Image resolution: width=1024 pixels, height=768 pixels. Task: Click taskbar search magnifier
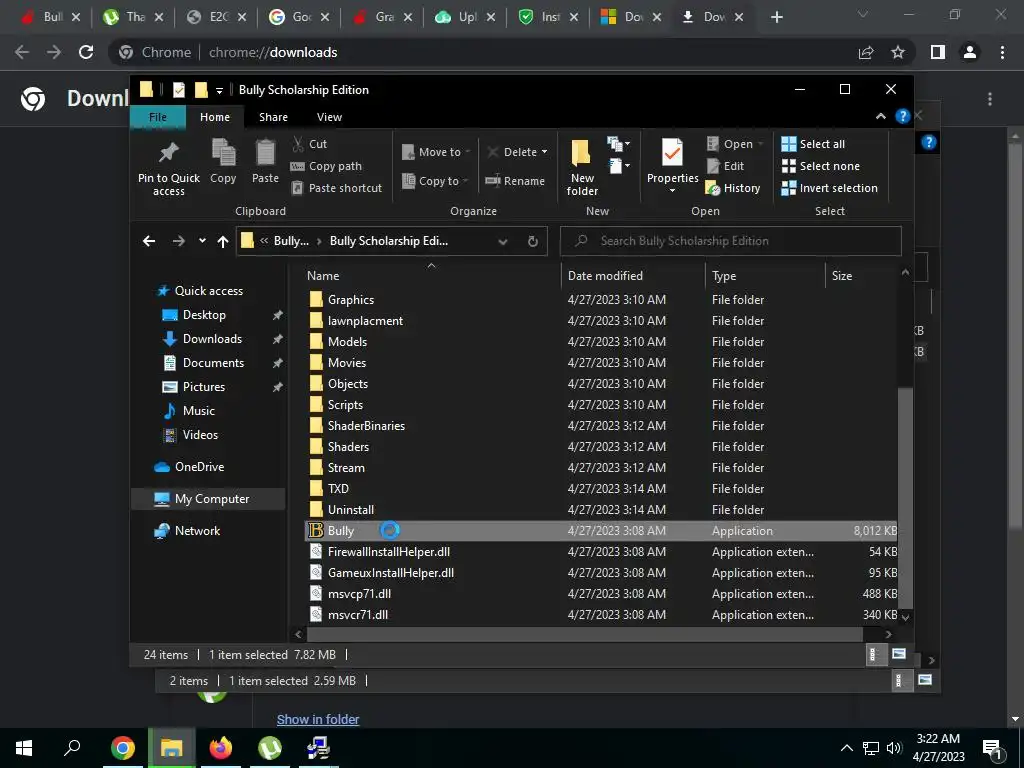[72, 748]
